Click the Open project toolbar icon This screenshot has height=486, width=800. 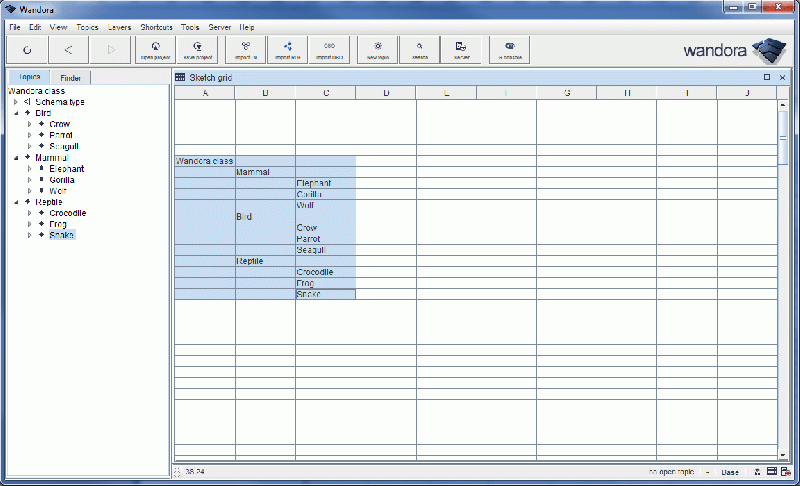155,49
